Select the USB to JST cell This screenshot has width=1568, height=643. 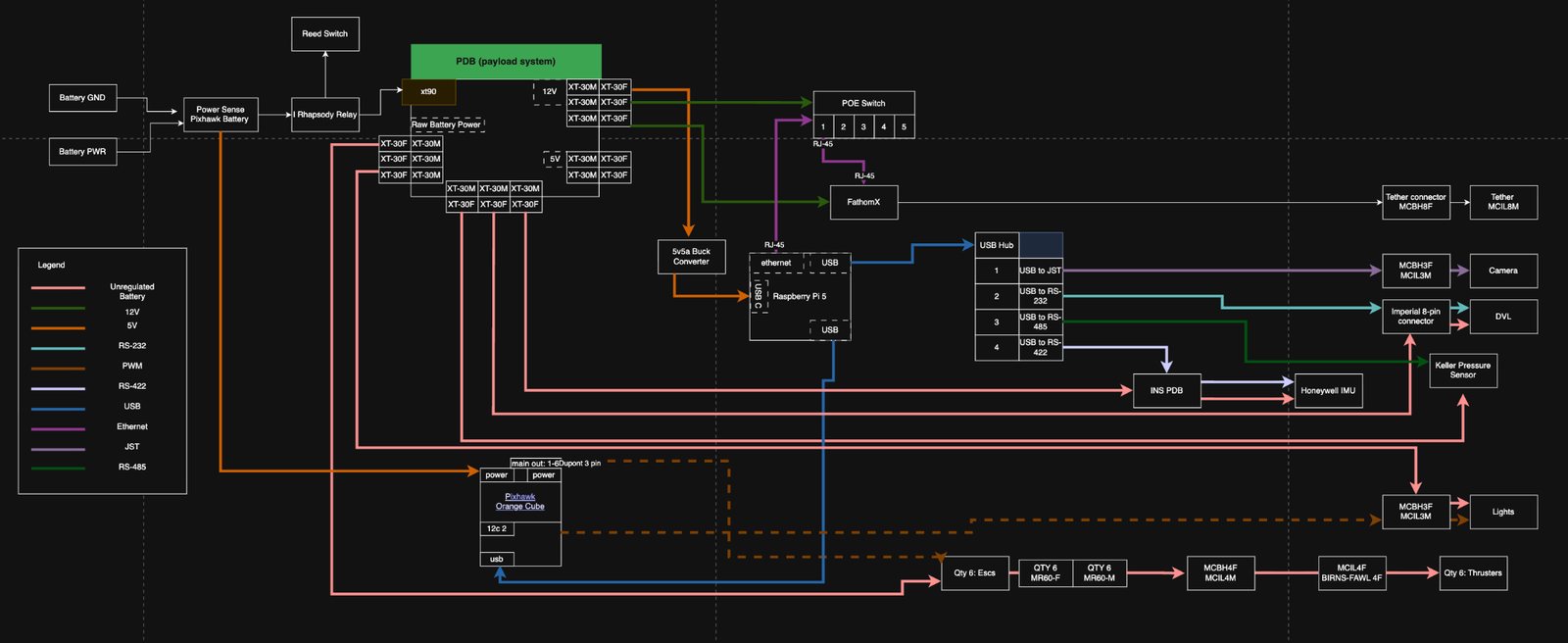pyautogui.click(x=1041, y=271)
